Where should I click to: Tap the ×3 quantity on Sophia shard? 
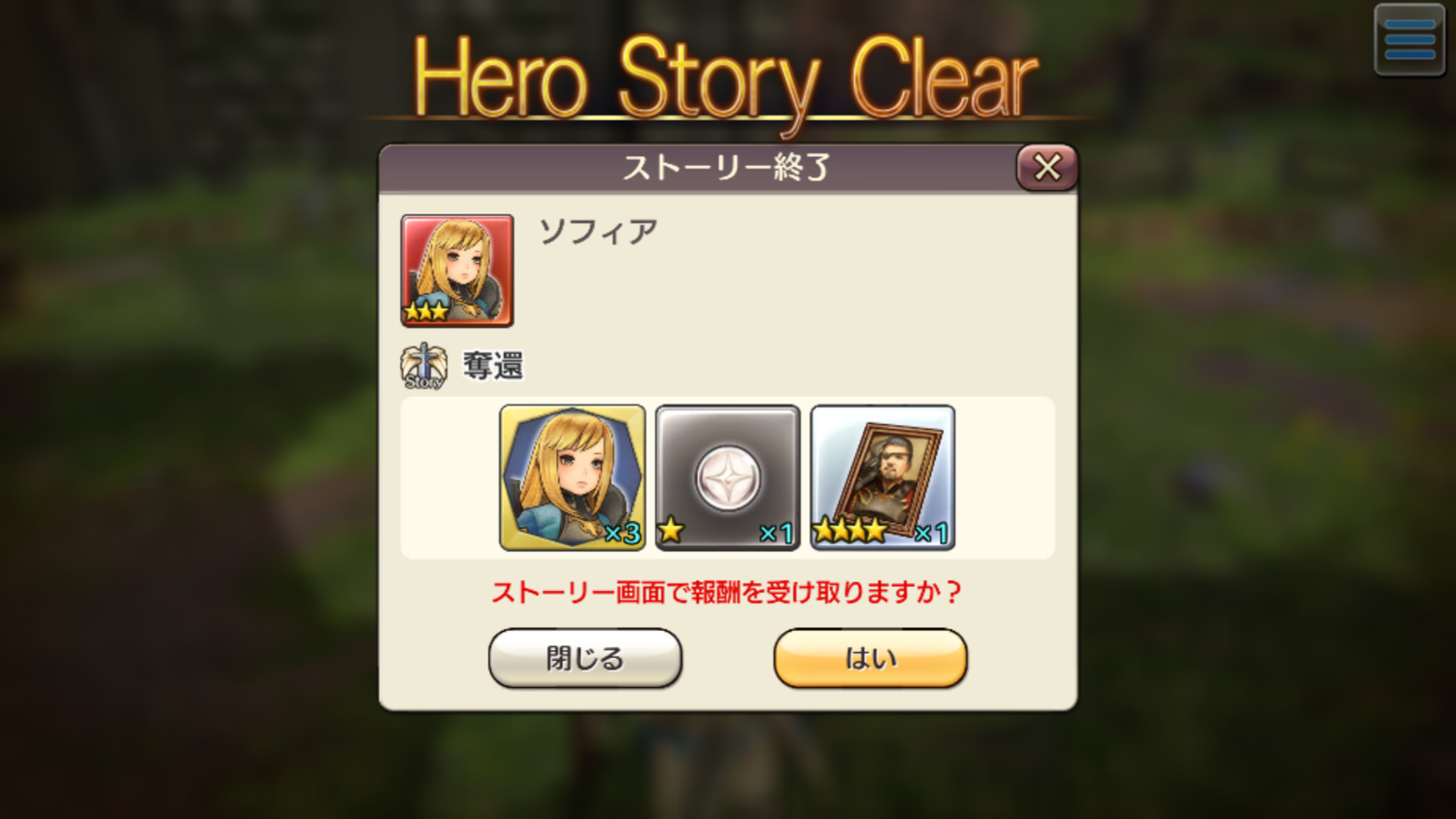[x=622, y=533]
